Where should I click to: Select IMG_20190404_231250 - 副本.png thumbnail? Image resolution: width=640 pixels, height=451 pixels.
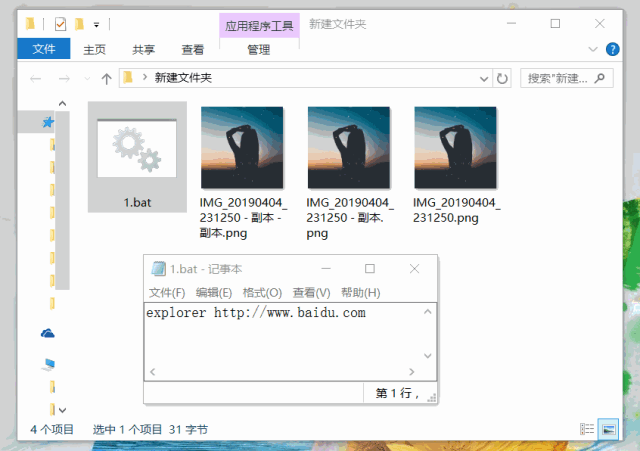(x=349, y=148)
